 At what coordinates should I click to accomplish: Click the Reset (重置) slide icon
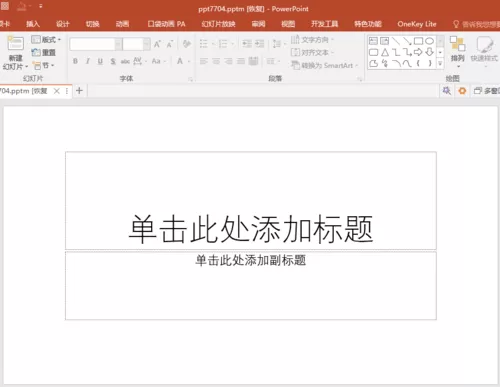[x=36, y=52]
